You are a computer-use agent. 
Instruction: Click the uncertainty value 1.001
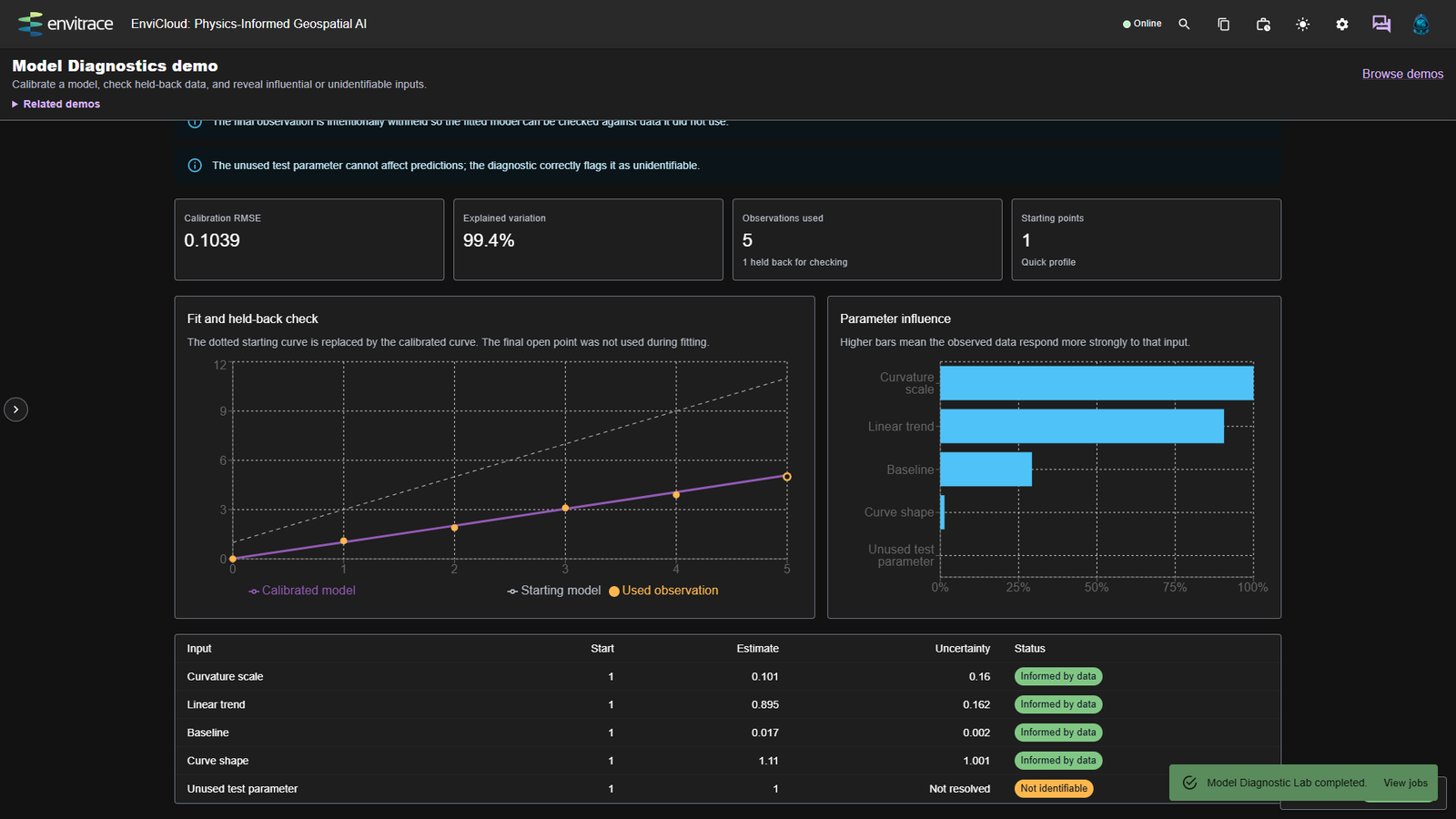click(x=976, y=762)
